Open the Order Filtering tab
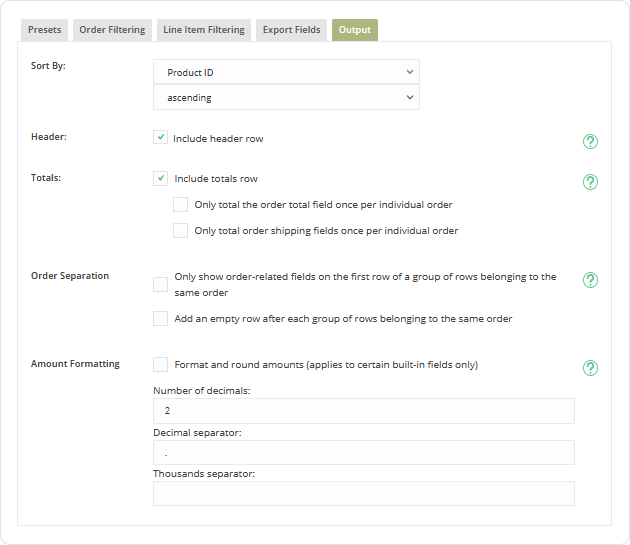630x545 pixels. [113, 30]
